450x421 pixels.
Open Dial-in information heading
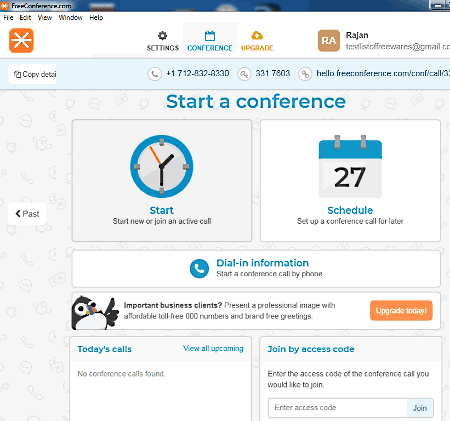coord(262,263)
